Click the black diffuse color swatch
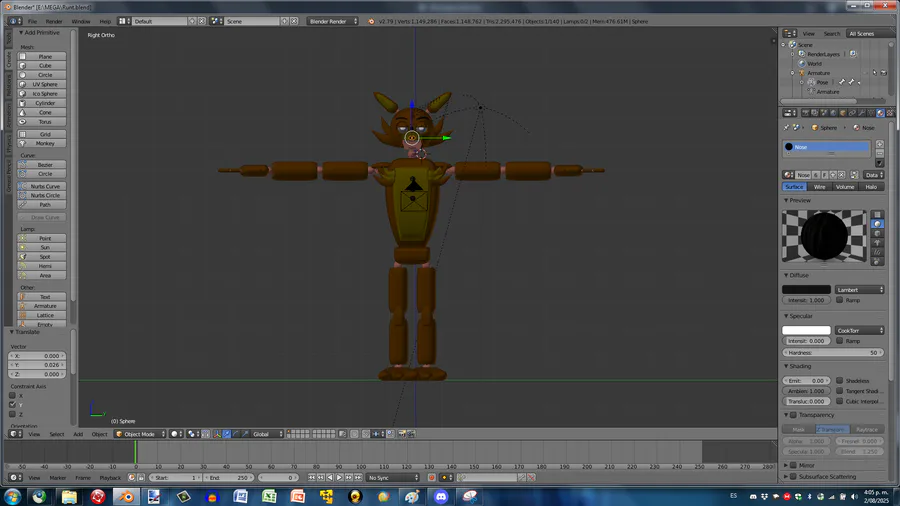The image size is (900, 506). coord(806,290)
